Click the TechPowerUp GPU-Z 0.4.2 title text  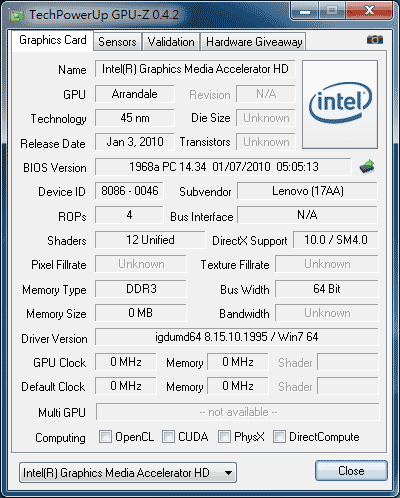click(104, 15)
